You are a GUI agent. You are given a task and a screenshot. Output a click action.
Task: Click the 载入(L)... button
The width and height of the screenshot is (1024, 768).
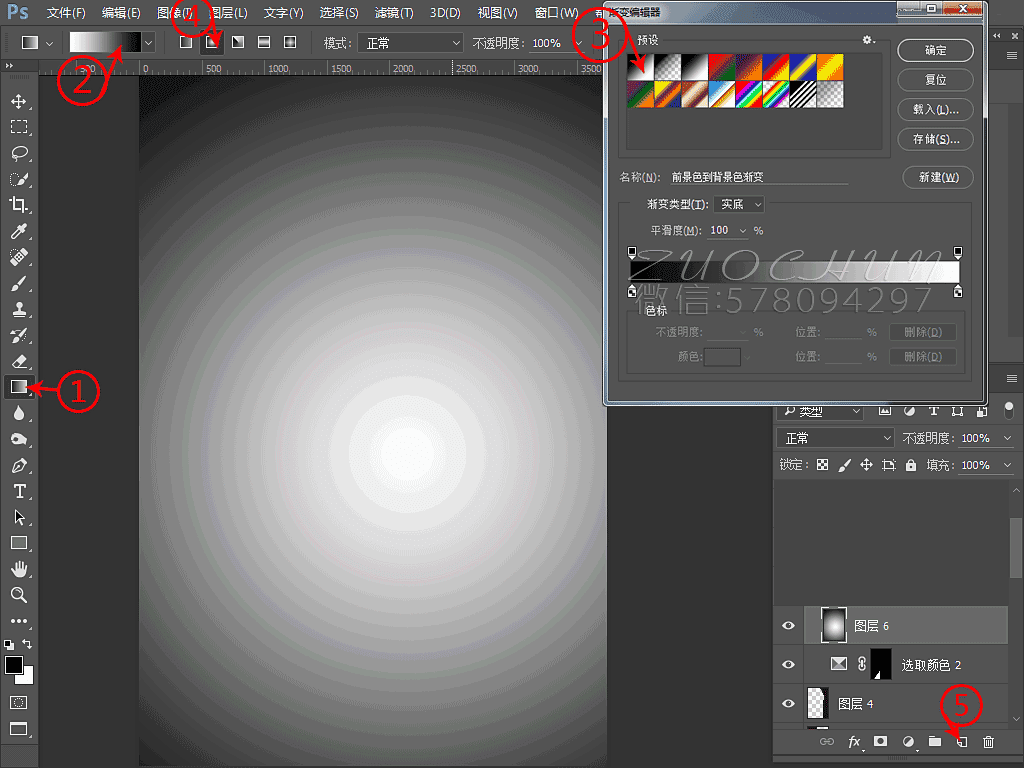(935, 109)
